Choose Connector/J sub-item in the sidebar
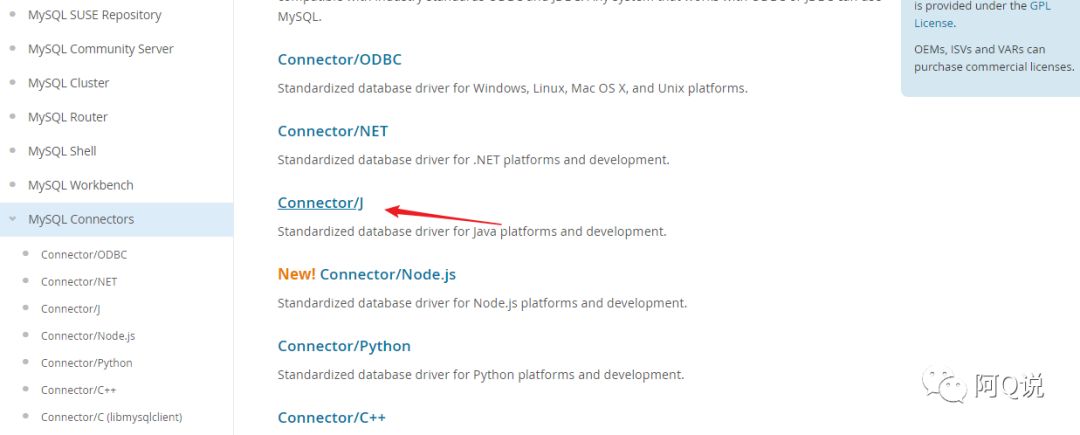 70,309
